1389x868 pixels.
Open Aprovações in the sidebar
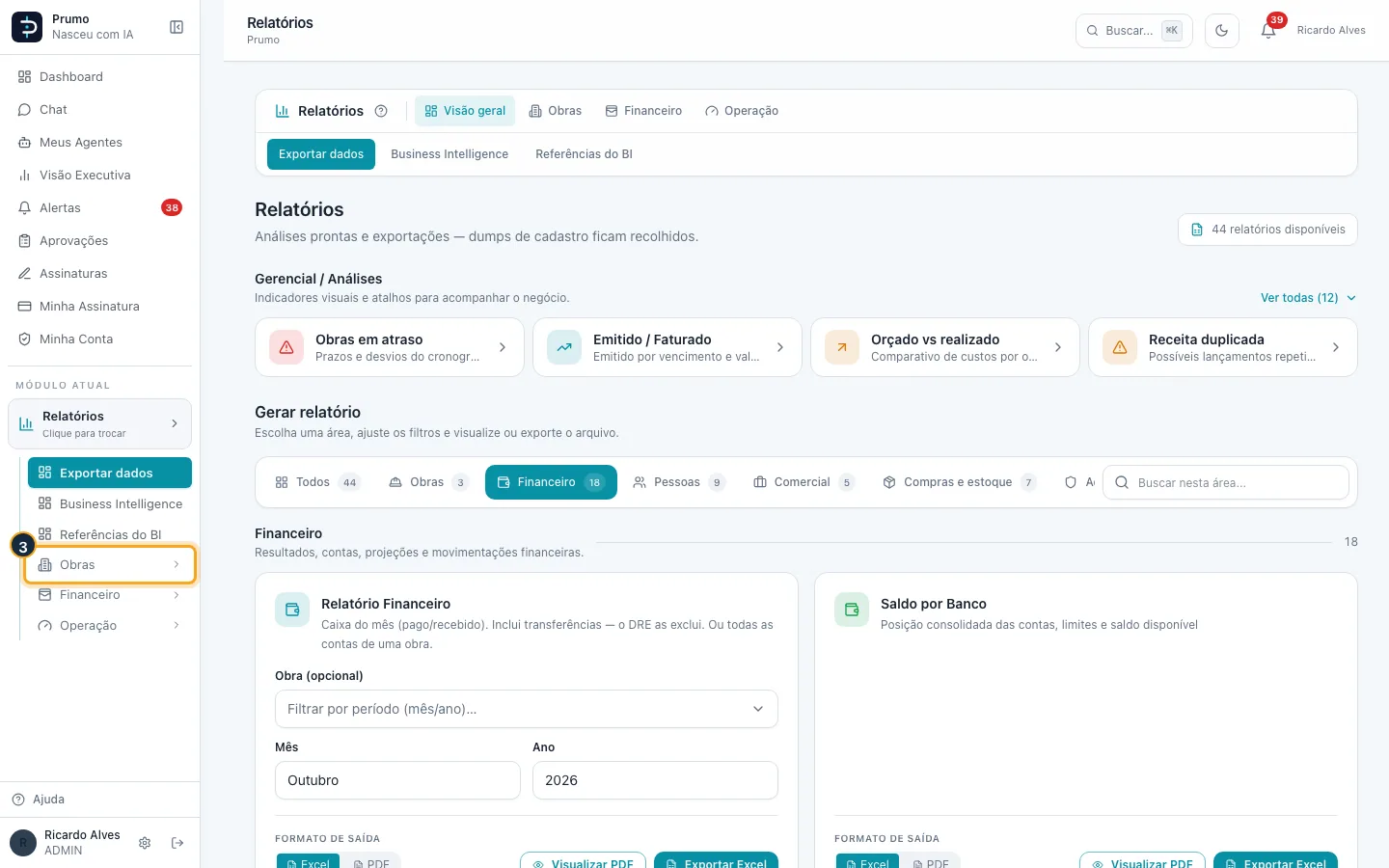pyautogui.click(x=100, y=241)
